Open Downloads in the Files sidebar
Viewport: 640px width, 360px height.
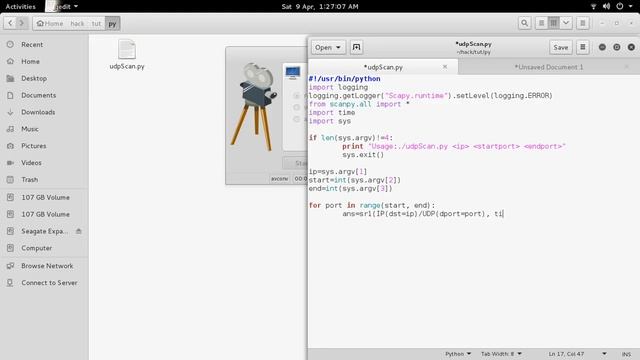click(x=38, y=112)
